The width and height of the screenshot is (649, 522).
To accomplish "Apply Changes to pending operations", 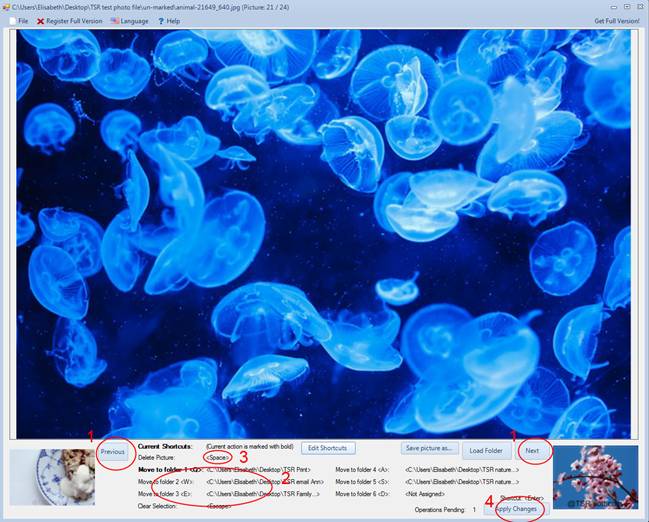I will [516, 509].
